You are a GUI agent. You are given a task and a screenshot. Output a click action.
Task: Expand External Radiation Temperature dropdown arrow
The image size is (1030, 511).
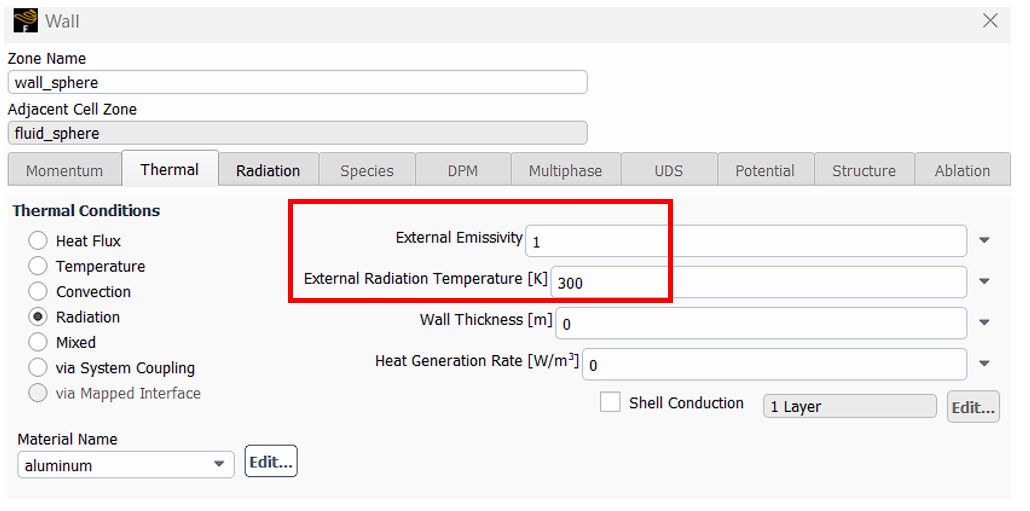click(984, 281)
